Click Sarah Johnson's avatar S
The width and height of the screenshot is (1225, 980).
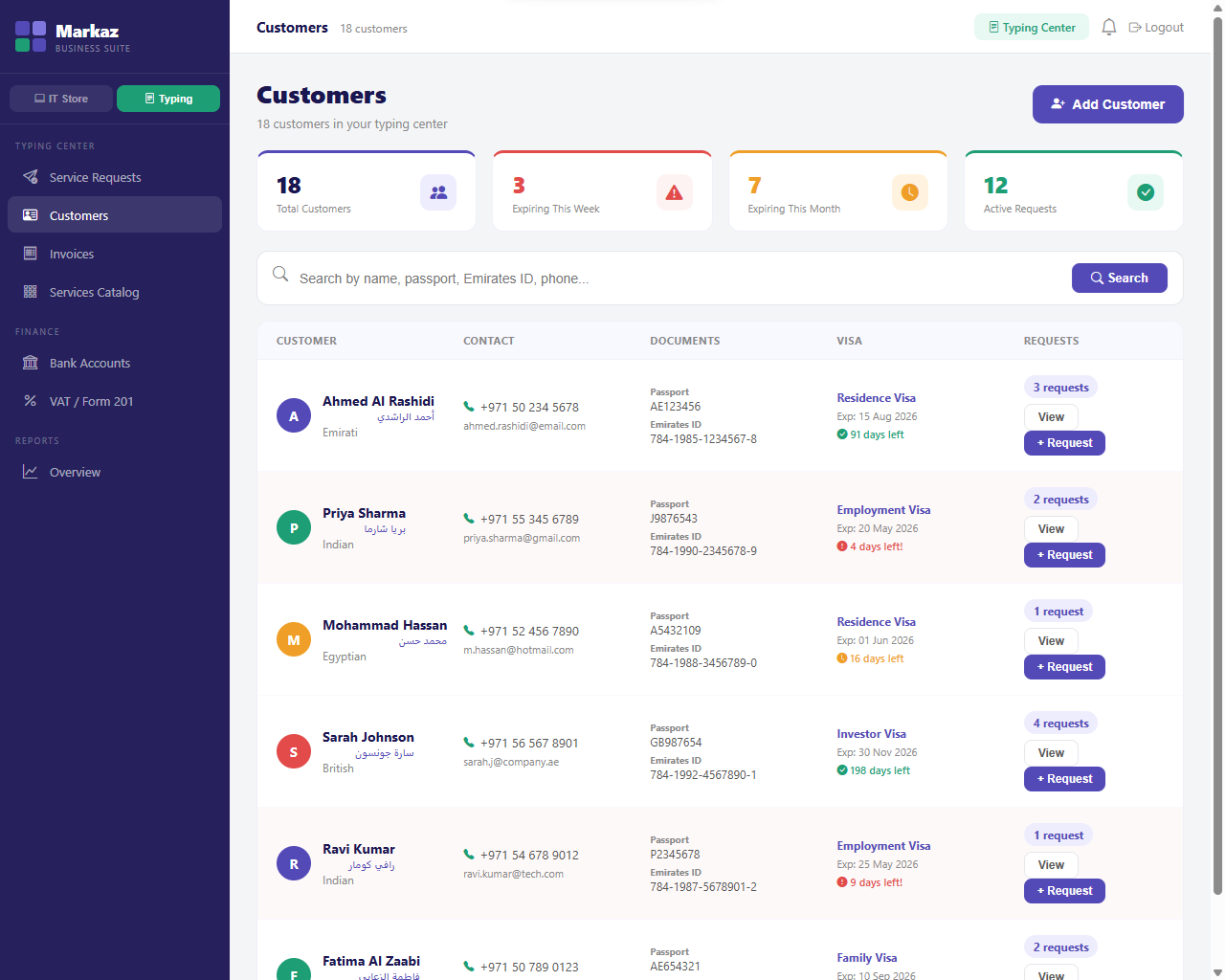[294, 751]
